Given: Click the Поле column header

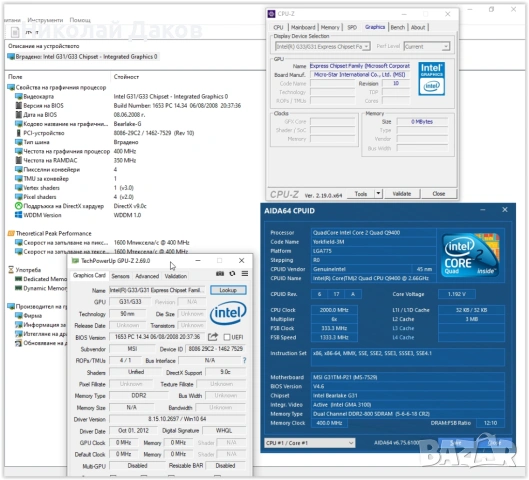Looking at the screenshot, I should pos(15,77).
